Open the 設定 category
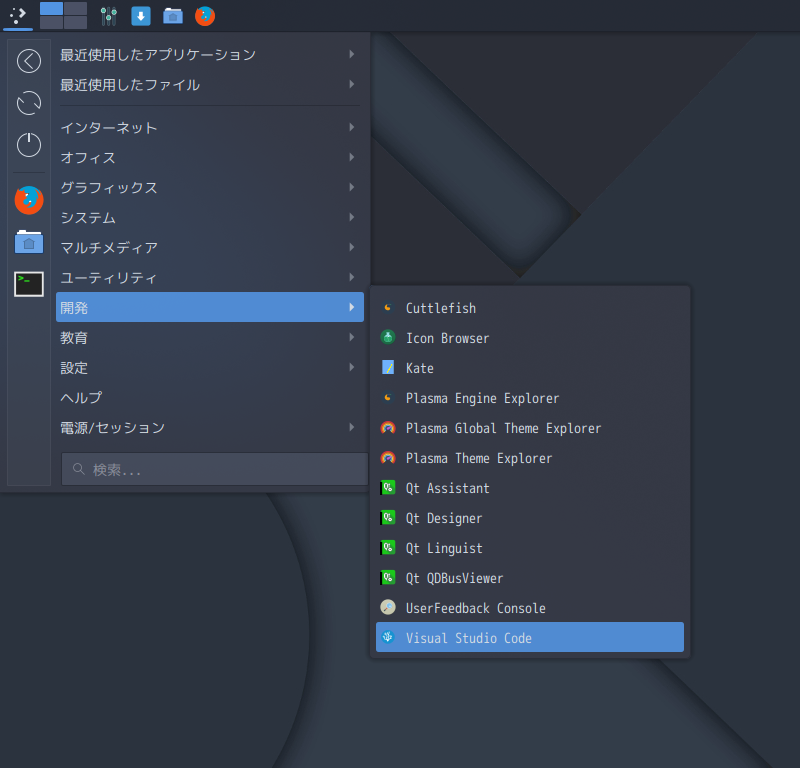This screenshot has width=800, height=768. coord(210,367)
